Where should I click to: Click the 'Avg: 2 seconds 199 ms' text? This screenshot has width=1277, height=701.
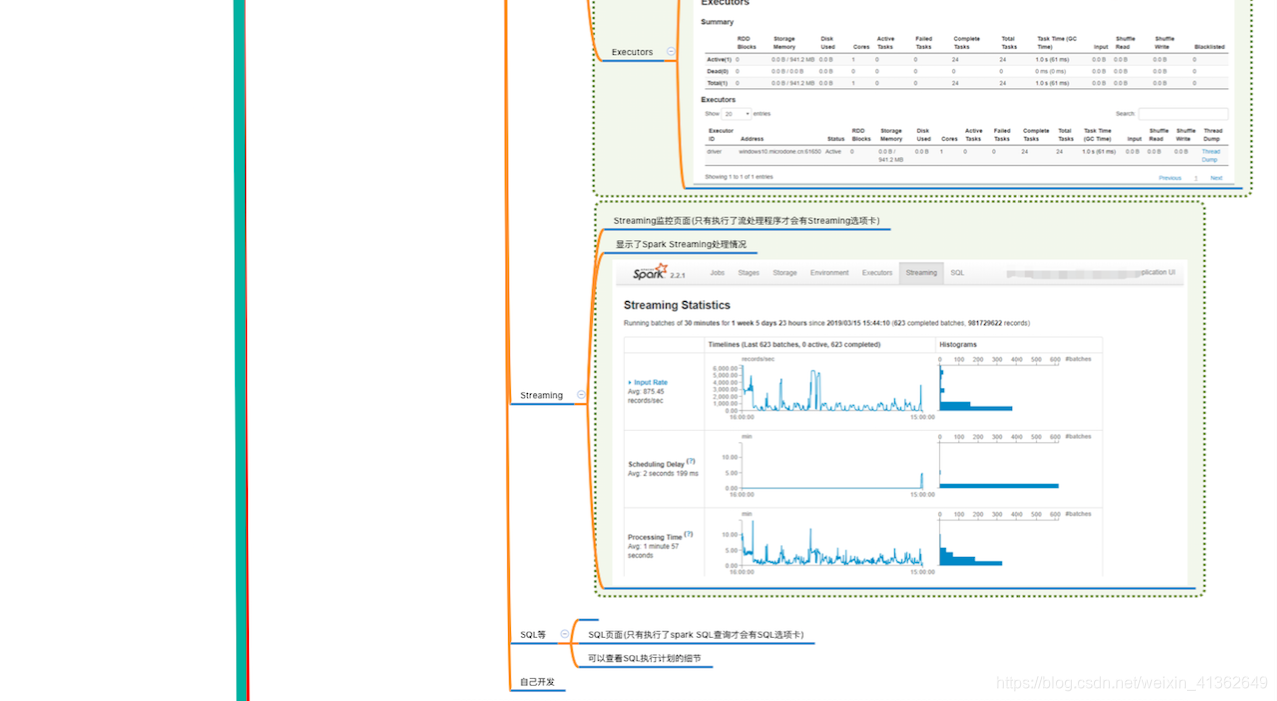663,473
